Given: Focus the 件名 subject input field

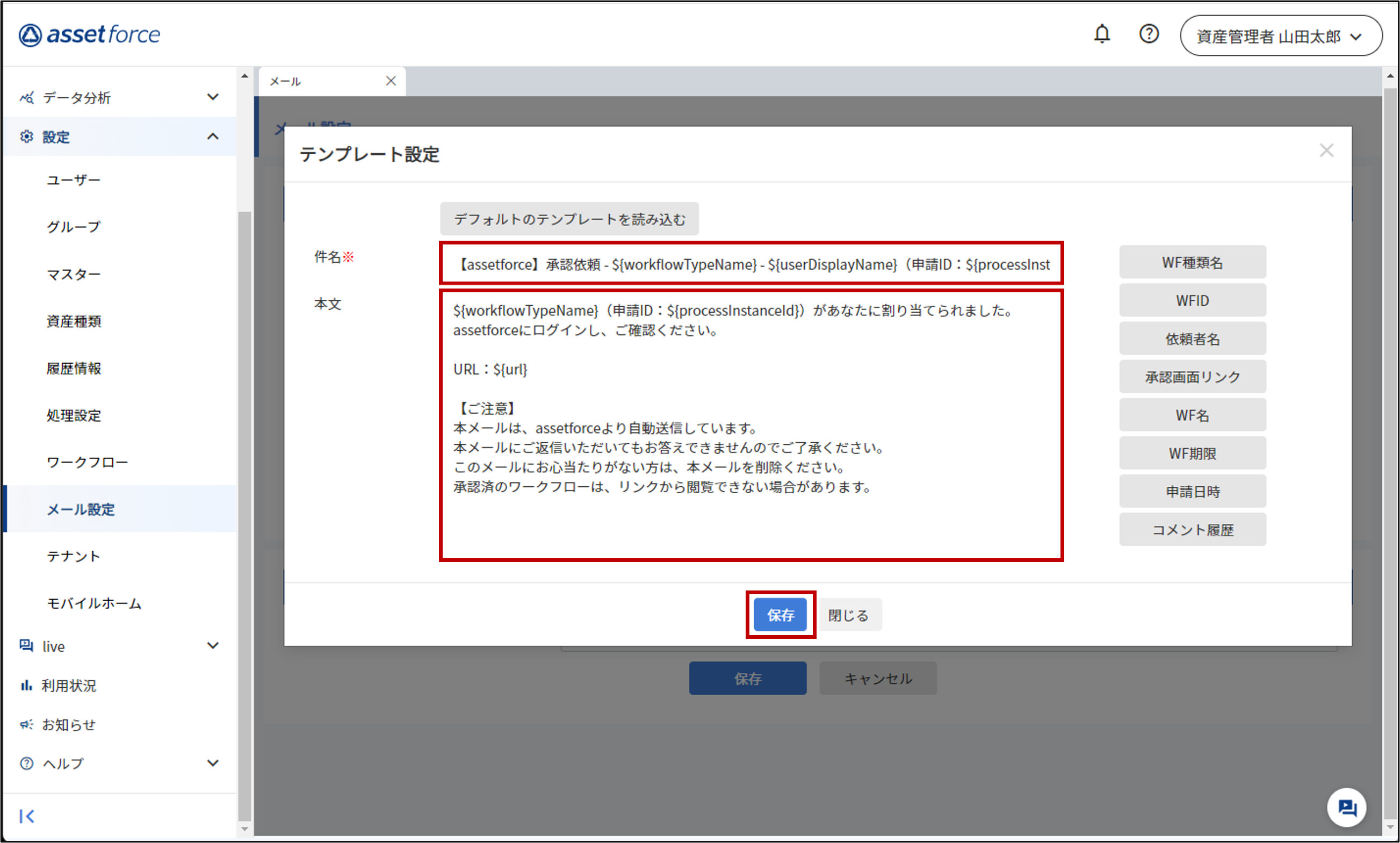Looking at the screenshot, I should pos(752,264).
